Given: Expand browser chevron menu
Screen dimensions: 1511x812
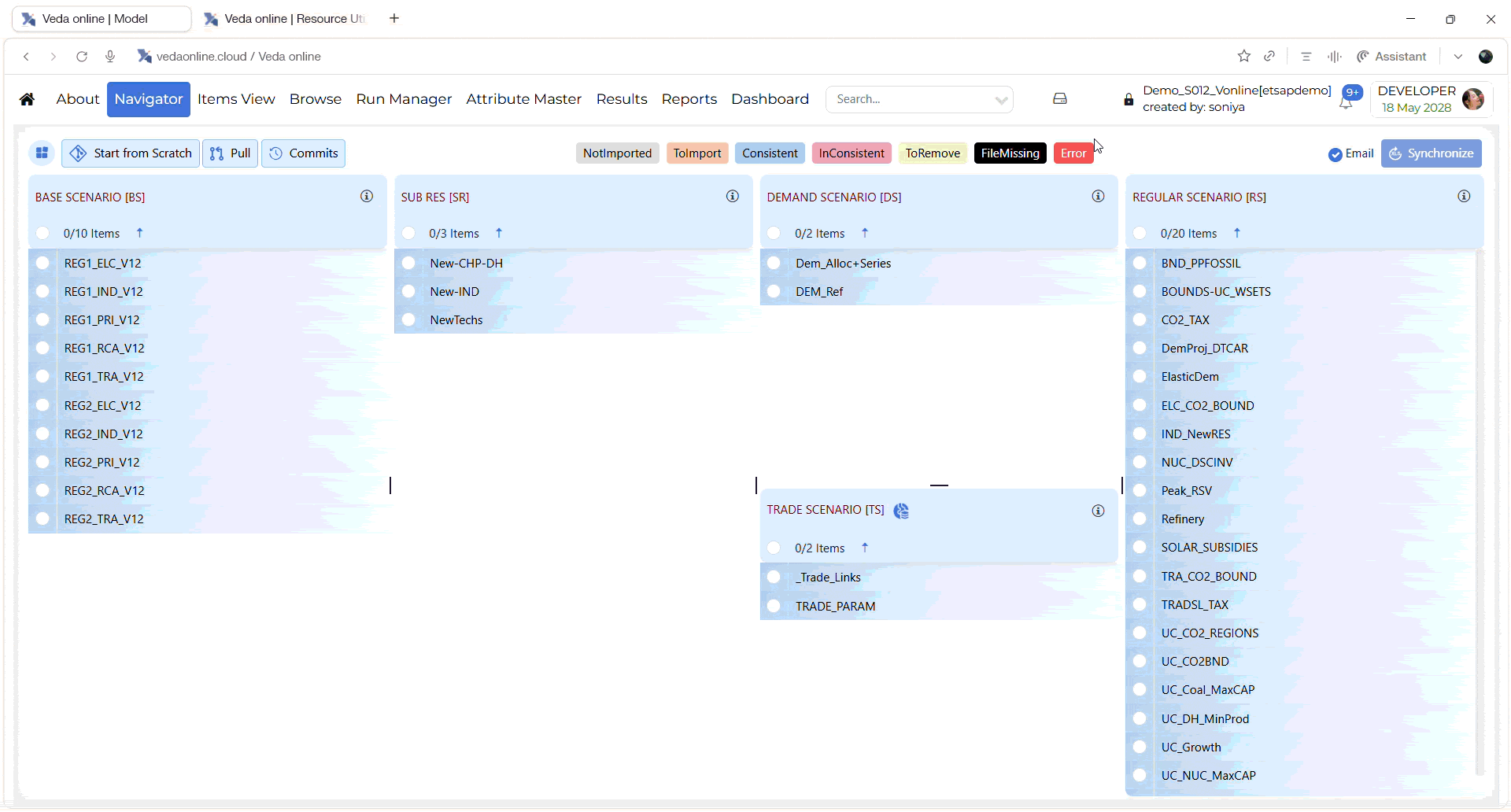Looking at the screenshot, I should tap(1458, 57).
